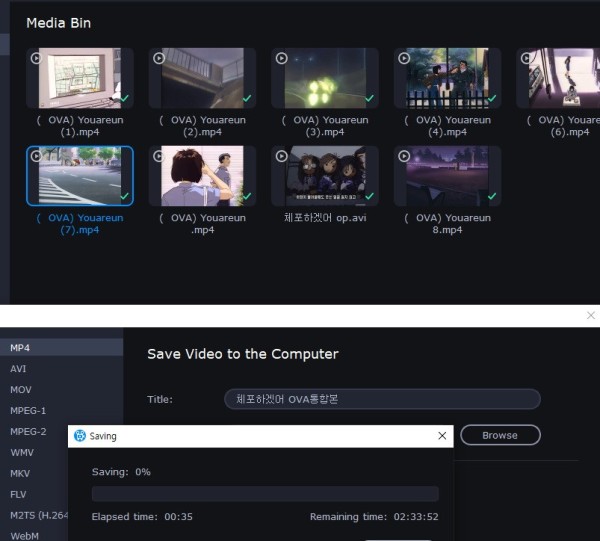The width and height of the screenshot is (600, 541).
Task: Click green checkmark on Youareun (4).mp4
Action: (x=492, y=98)
